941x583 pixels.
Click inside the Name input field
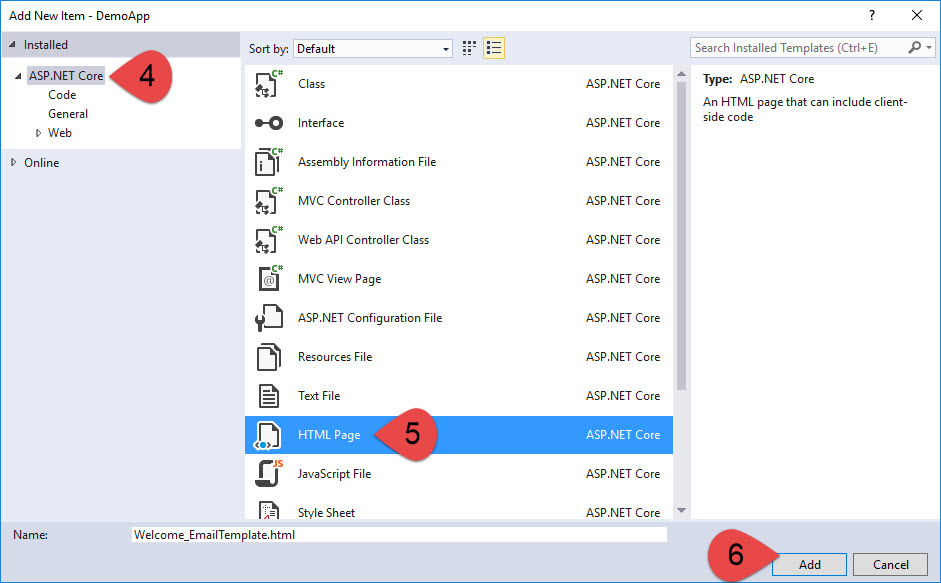(400, 534)
